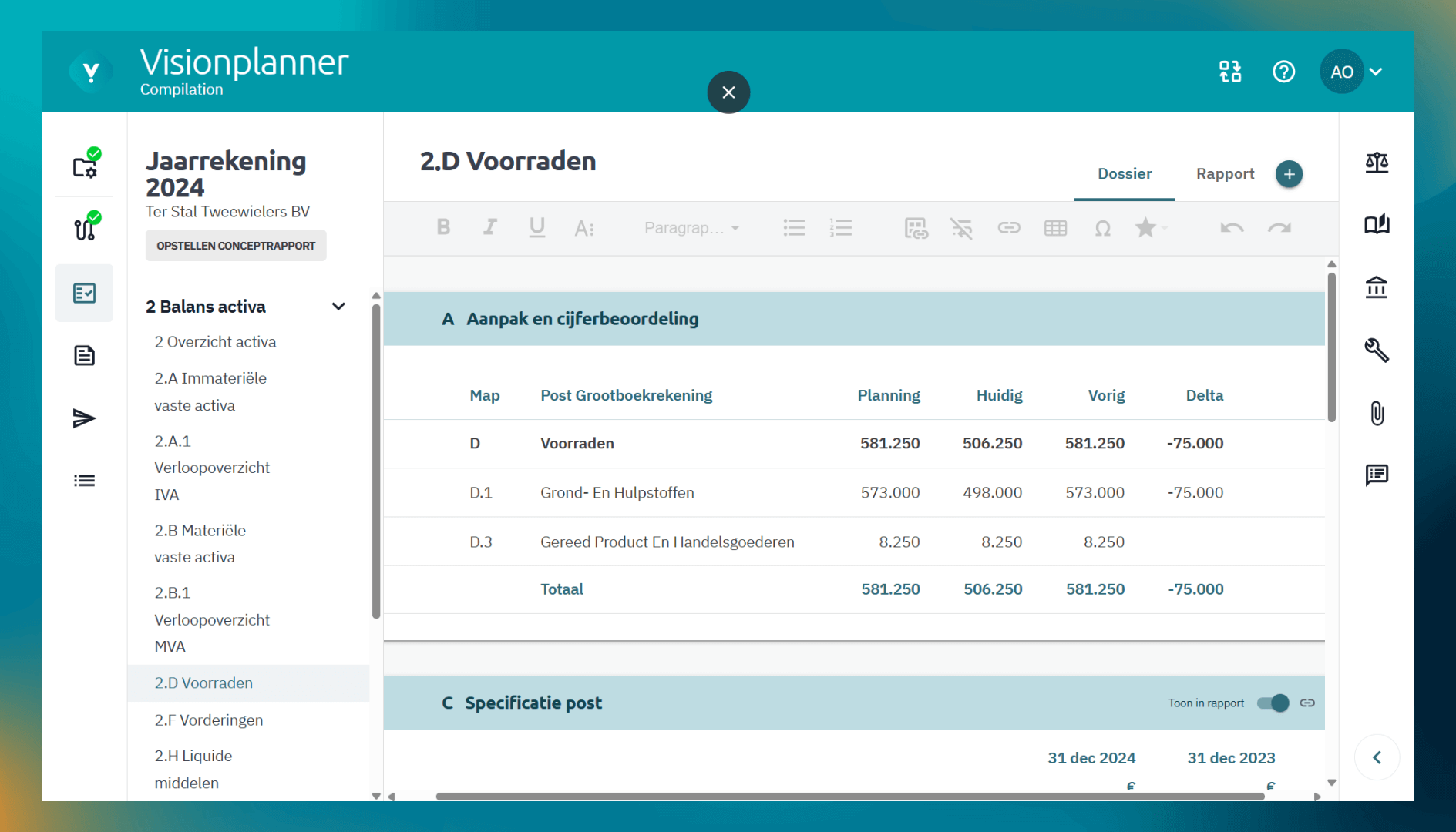This screenshot has height=832, width=1456.
Task: Click the insert table toolbar icon
Action: (1055, 228)
